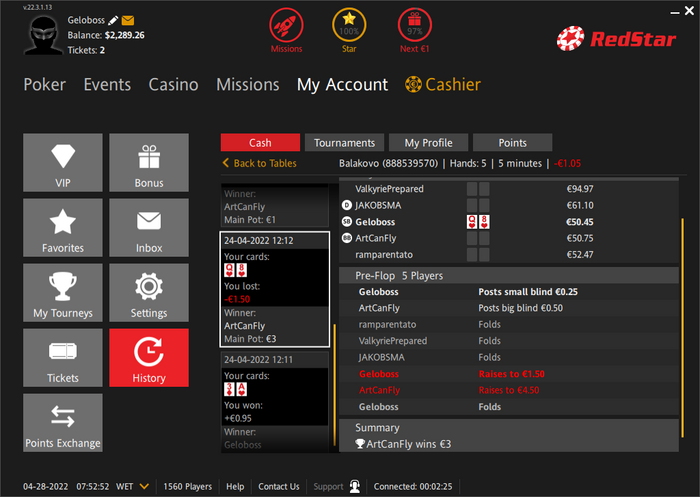Click Contact Us in status bar

point(279,486)
